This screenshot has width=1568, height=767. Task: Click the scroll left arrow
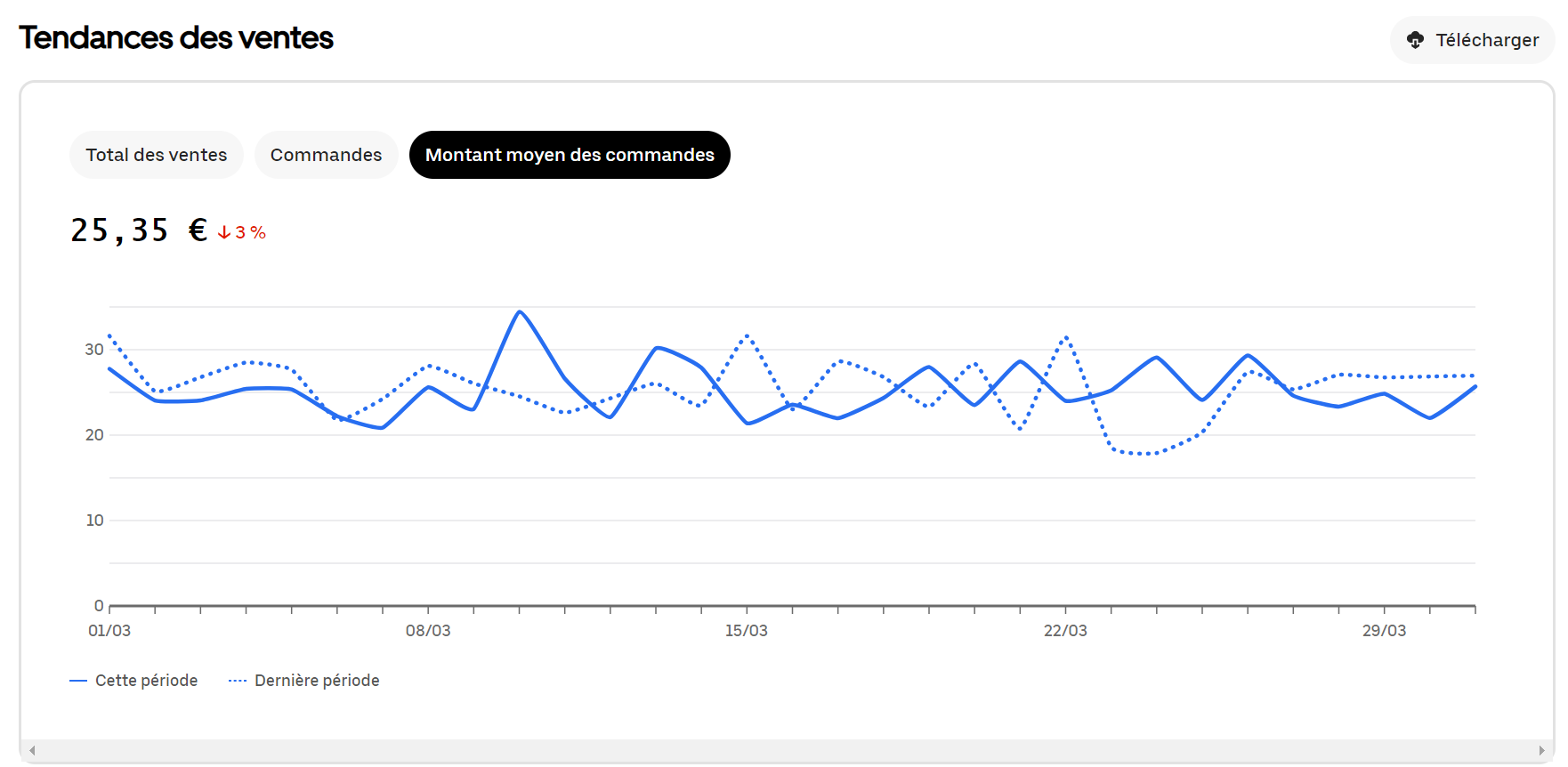pyautogui.click(x=32, y=751)
